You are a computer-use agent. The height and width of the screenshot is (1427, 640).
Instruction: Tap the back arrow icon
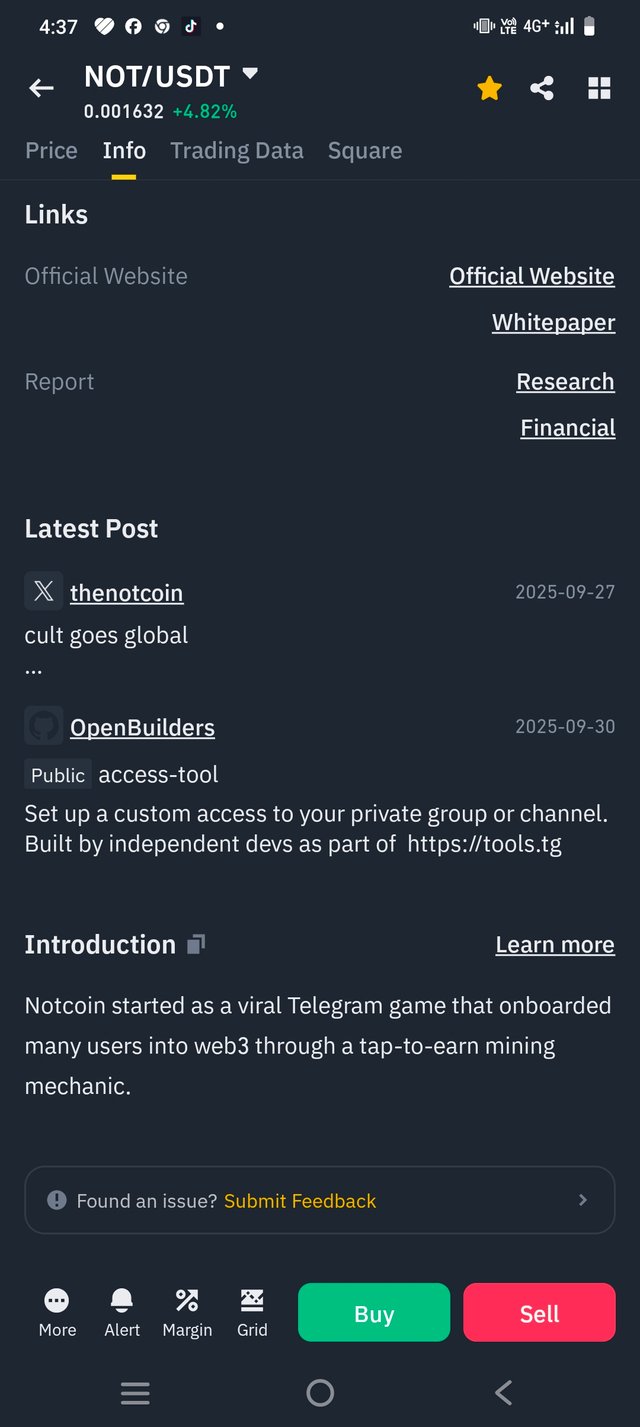tap(41, 89)
